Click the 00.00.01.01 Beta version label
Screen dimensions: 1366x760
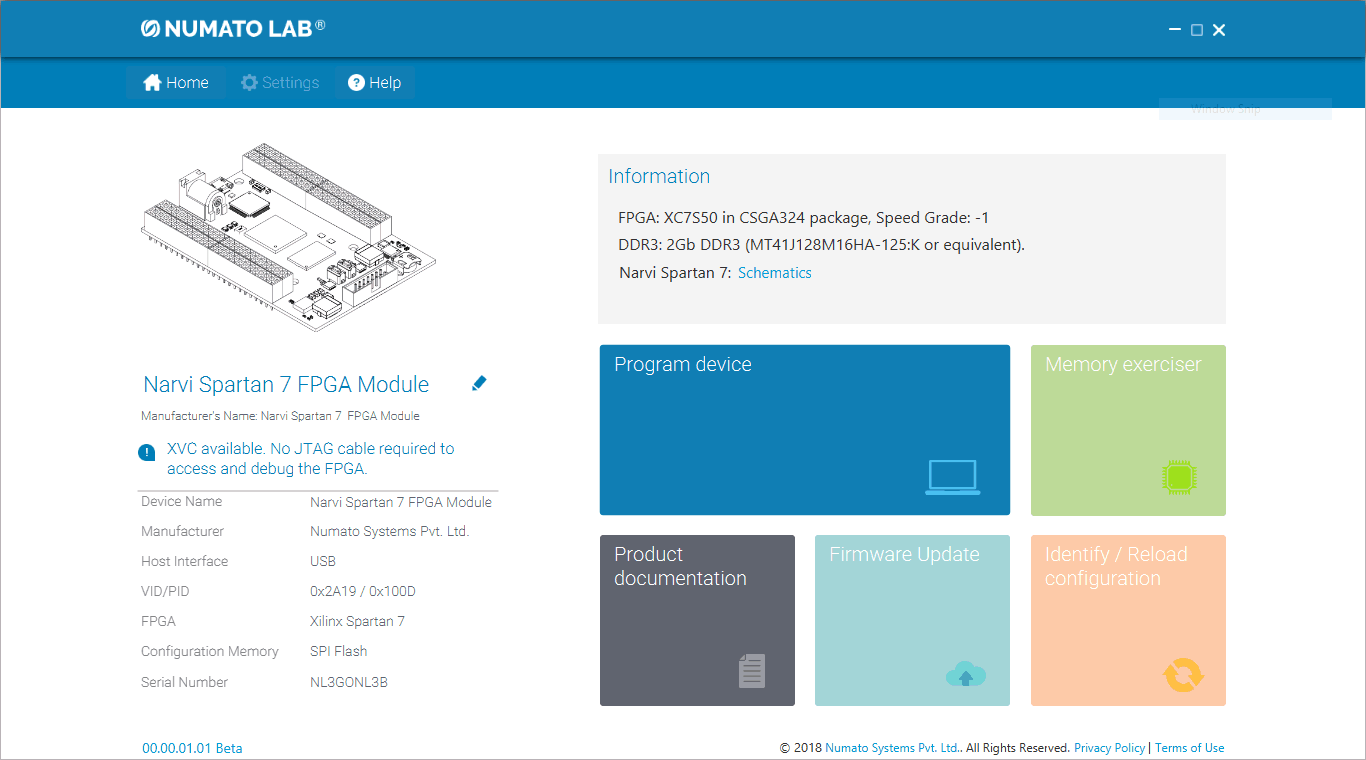point(192,748)
